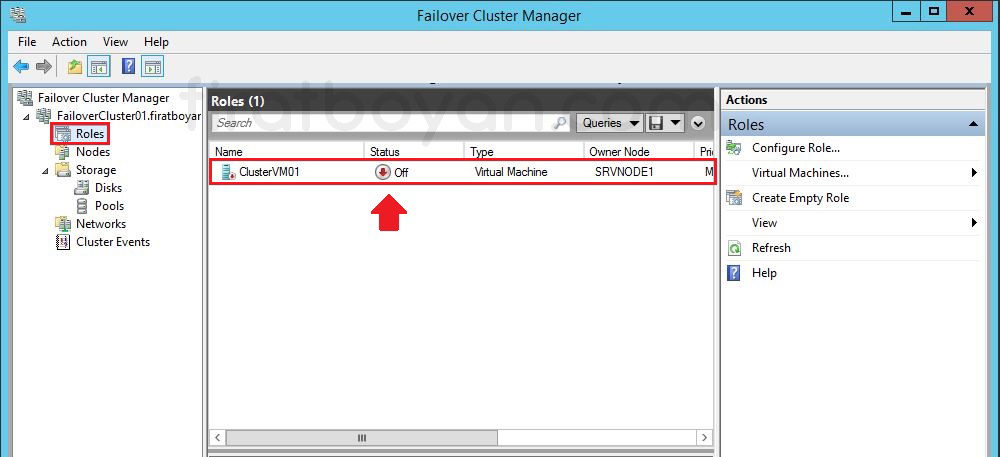Click the ClusterVM01 role name

pyautogui.click(x=269, y=172)
